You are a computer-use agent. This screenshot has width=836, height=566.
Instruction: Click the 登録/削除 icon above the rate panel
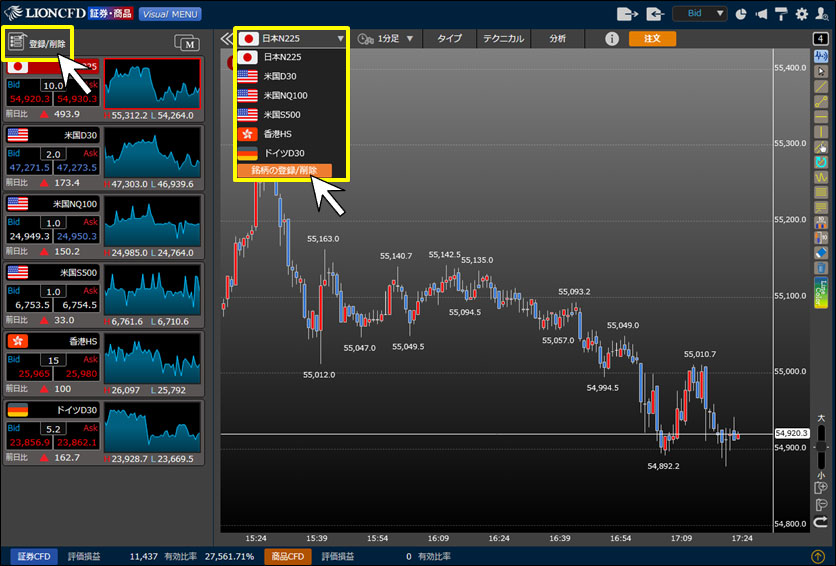38,43
